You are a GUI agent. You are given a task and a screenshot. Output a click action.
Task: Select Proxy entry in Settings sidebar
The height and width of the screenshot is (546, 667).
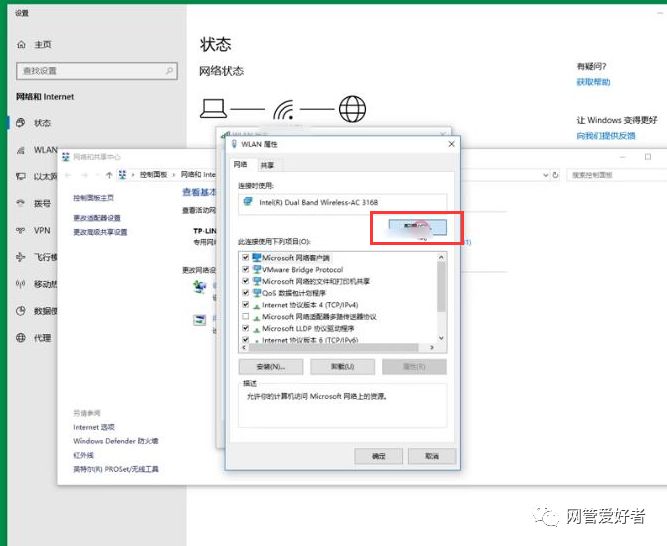click(x=43, y=338)
